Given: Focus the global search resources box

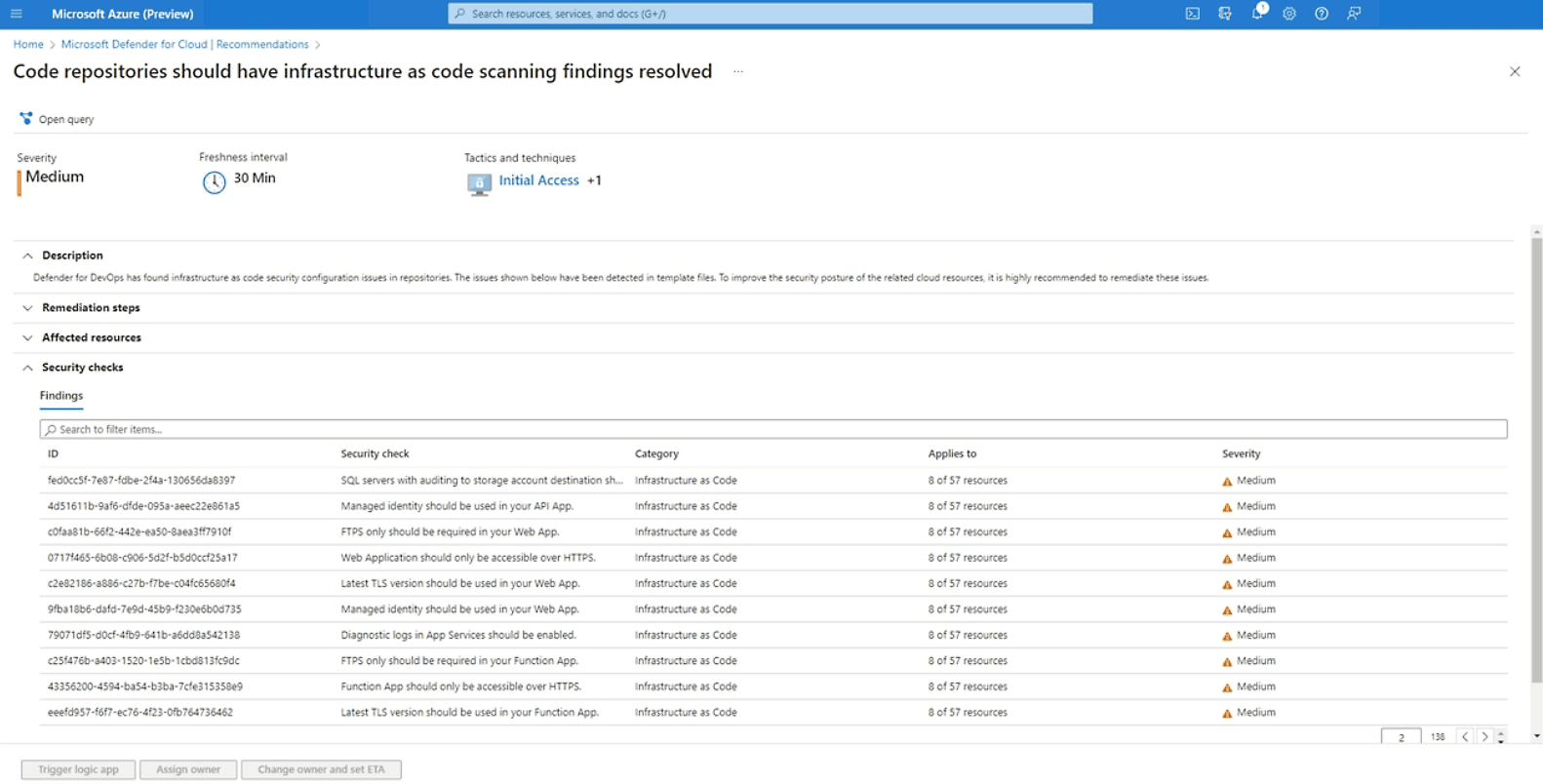Looking at the screenshot, I should point(771,14).
